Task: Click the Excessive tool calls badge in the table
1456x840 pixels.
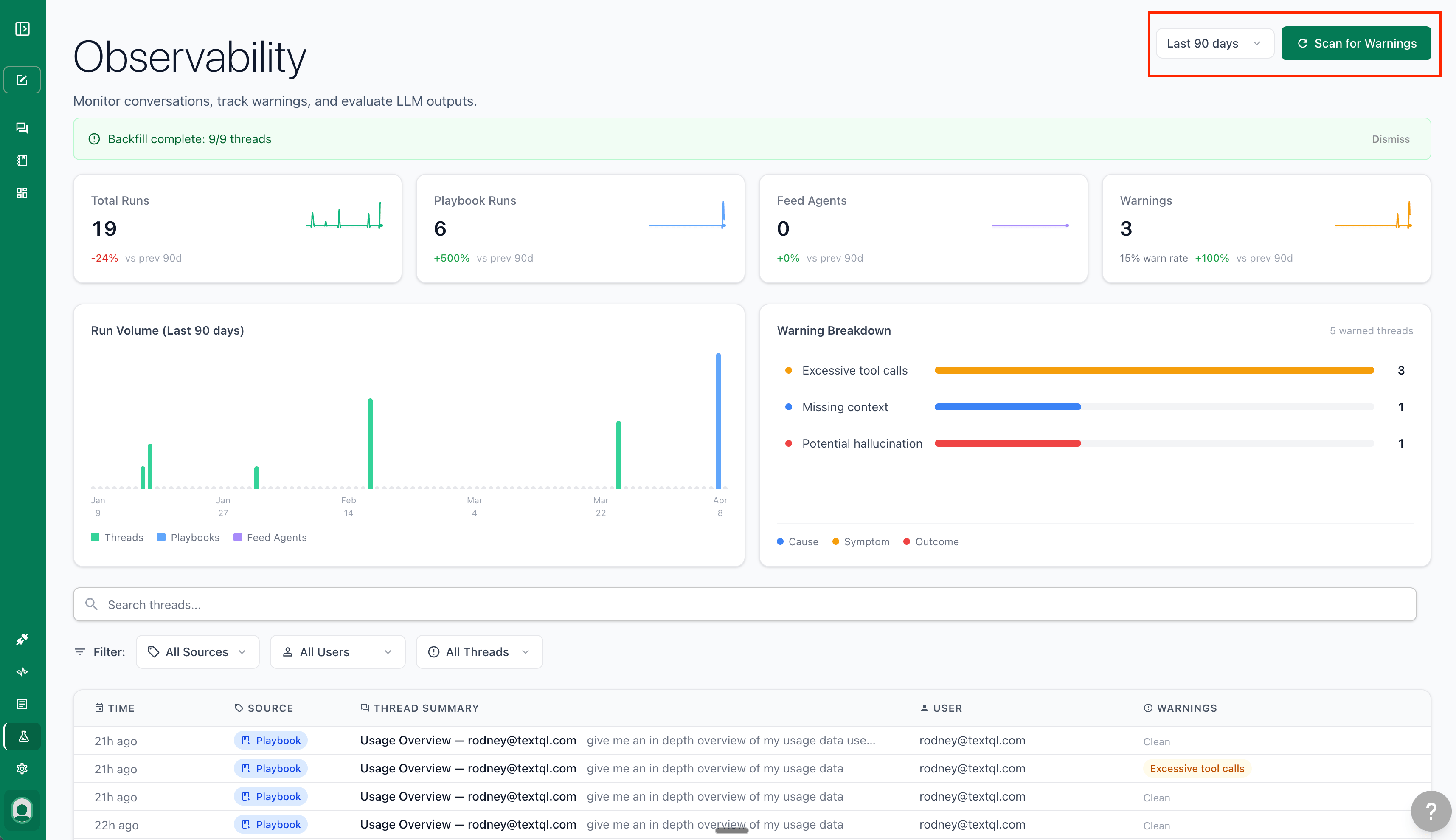Action: pos(1197,769)
